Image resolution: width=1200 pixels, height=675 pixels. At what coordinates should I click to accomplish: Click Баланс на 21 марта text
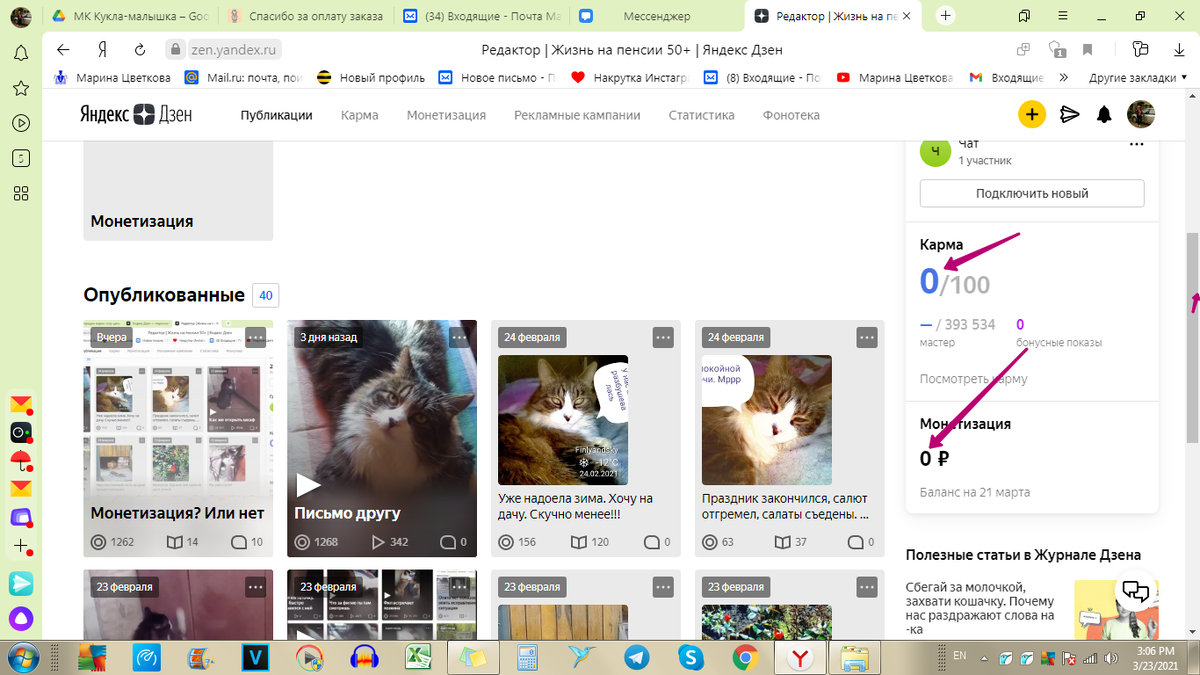click(975, 492)
